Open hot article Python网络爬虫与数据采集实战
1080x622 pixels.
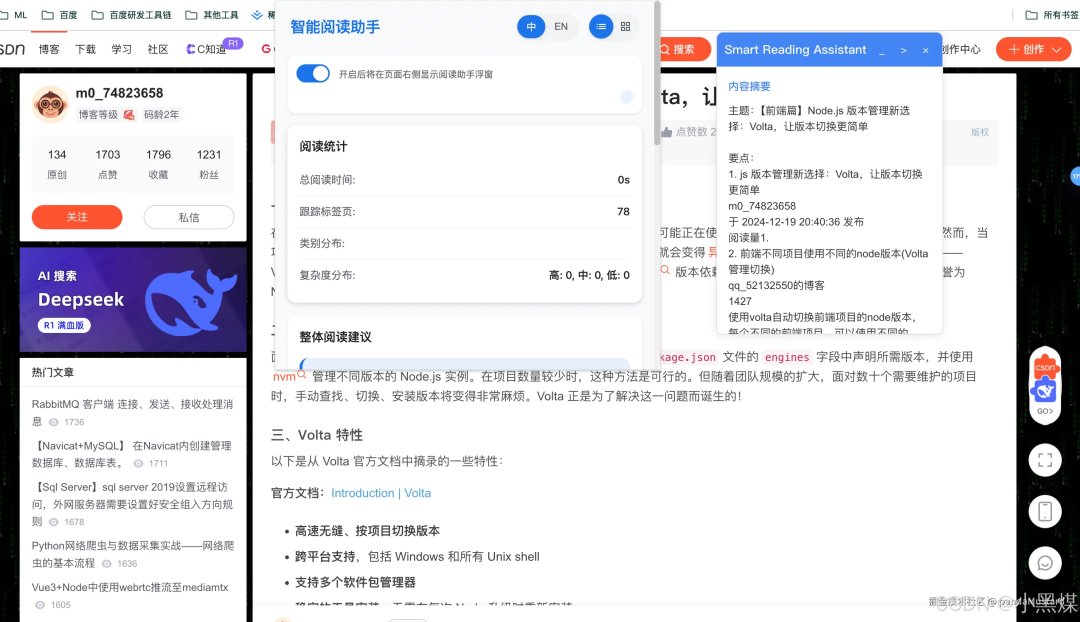tap(132, 554)
